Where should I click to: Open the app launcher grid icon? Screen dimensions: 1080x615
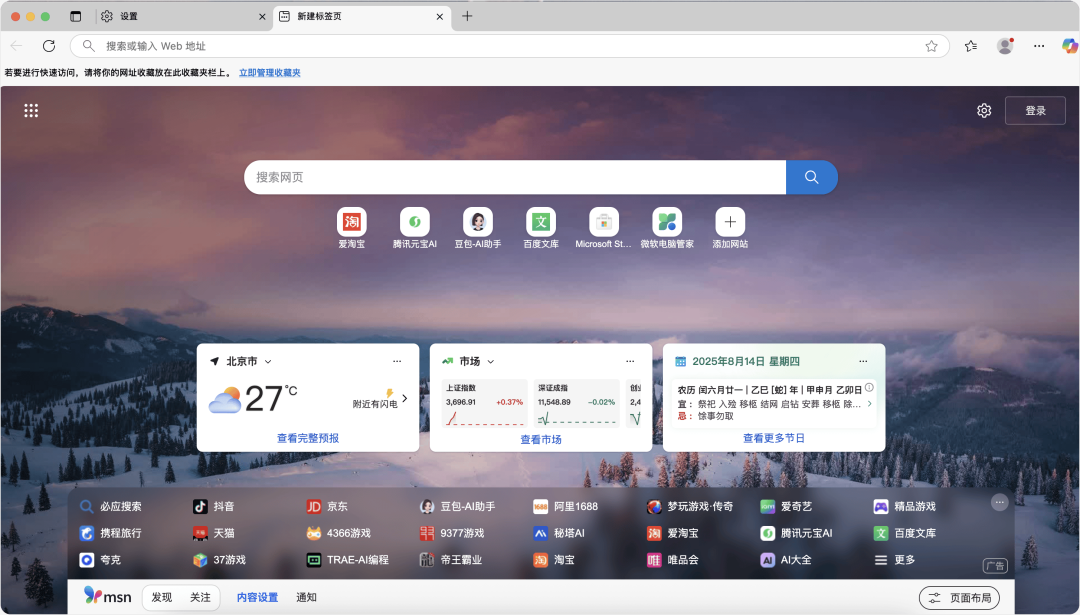tap(31, 110)
